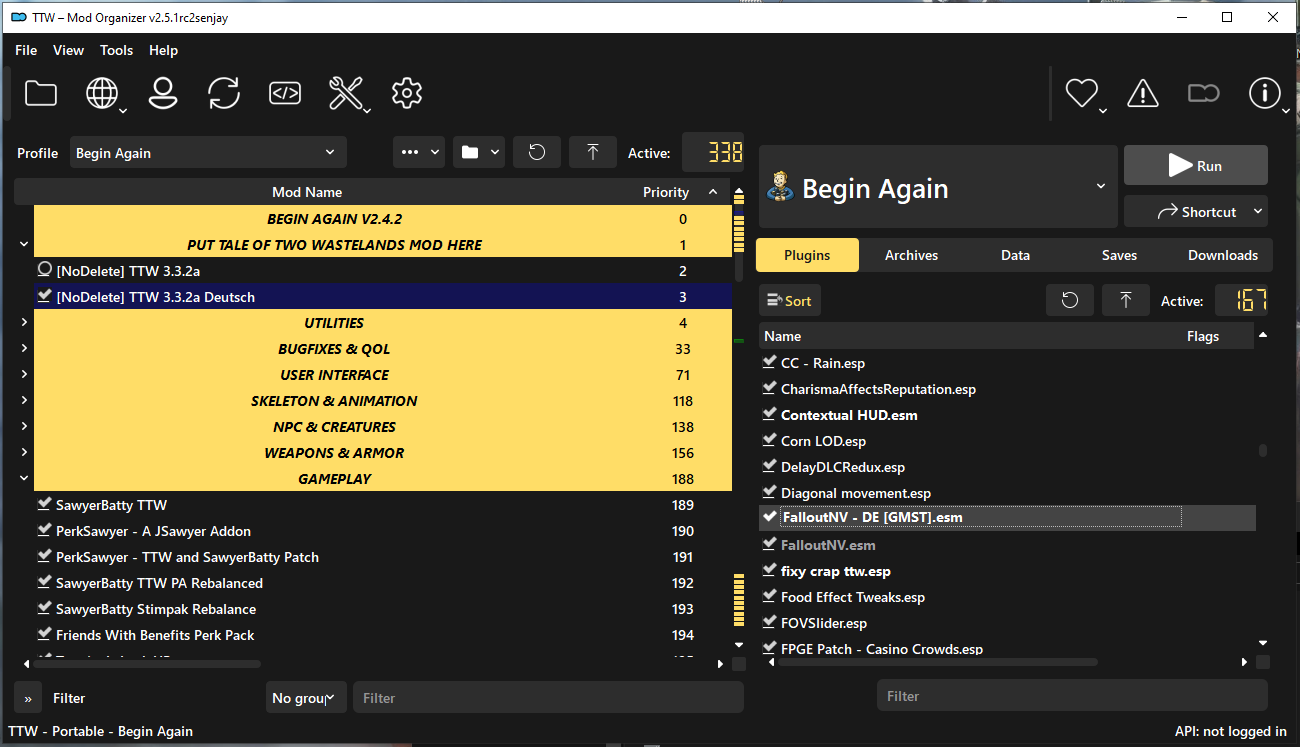
Task: Open the tools wrench and screwdriver icon
Action: click(346, 93)
